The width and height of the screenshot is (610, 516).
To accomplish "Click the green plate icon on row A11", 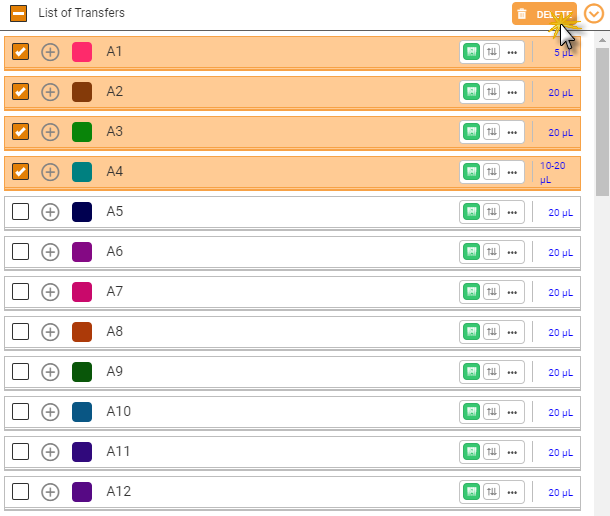I will pyautogui.click(x=471, y=452).
